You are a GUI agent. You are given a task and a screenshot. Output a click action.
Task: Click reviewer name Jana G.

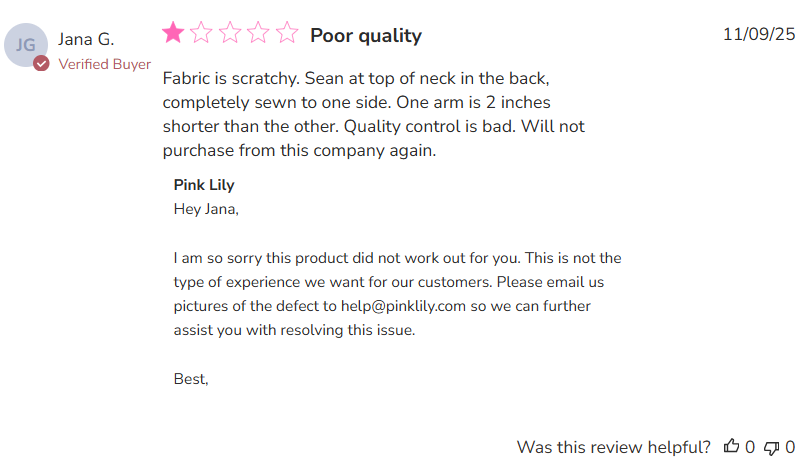pos(86,40)
